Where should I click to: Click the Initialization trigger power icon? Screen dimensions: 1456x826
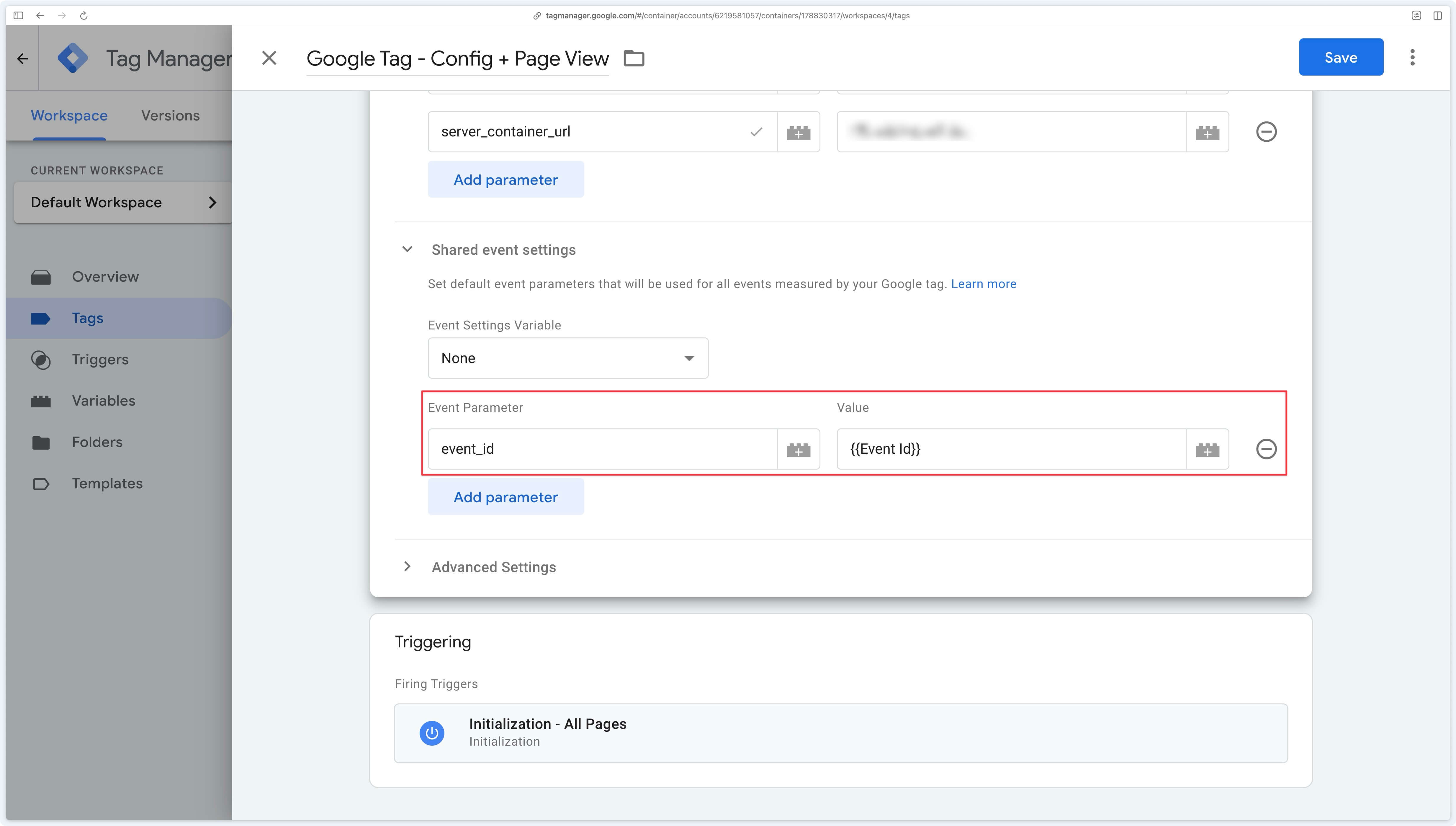pyautogui.click(x=432, y=733)
